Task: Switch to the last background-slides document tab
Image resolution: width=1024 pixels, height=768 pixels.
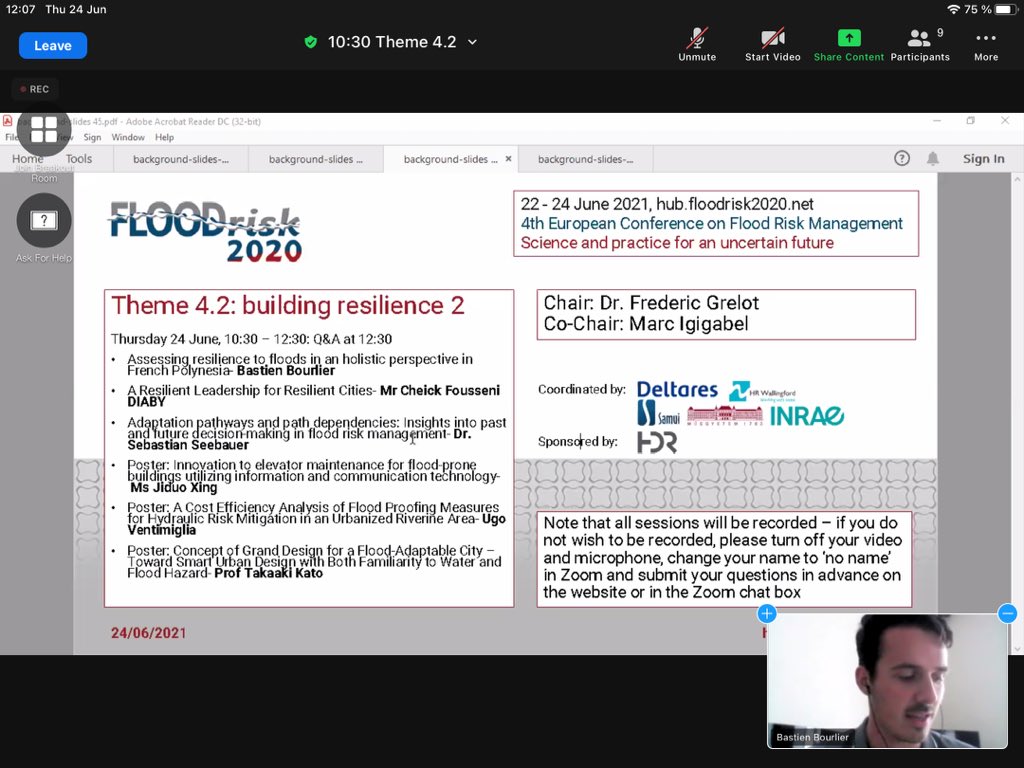Action: [x=585, y=159]
